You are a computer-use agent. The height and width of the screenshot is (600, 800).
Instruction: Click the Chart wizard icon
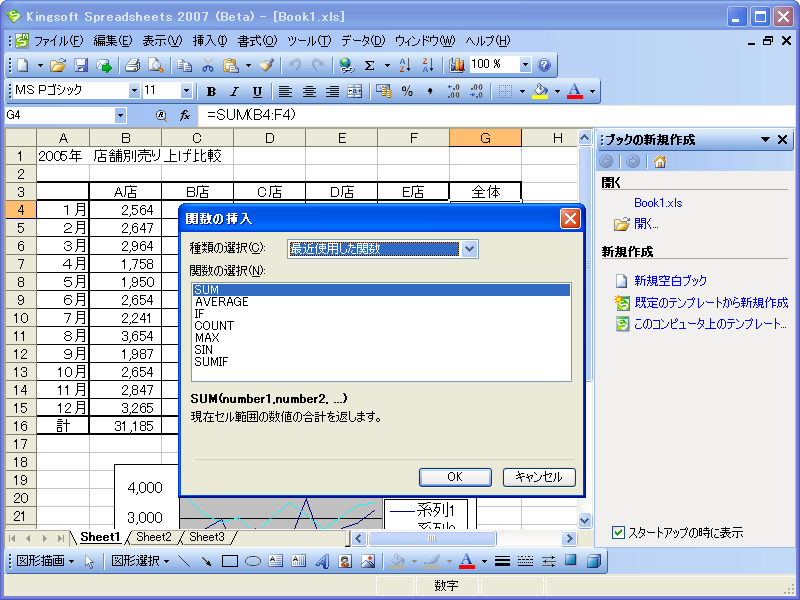click(x=457, y=65)
